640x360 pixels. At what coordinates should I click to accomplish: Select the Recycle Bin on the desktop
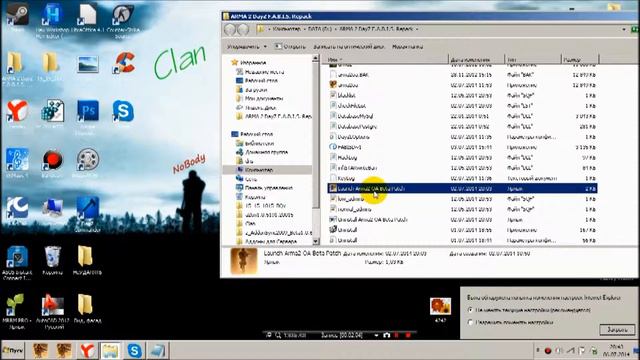click(52, 260)
